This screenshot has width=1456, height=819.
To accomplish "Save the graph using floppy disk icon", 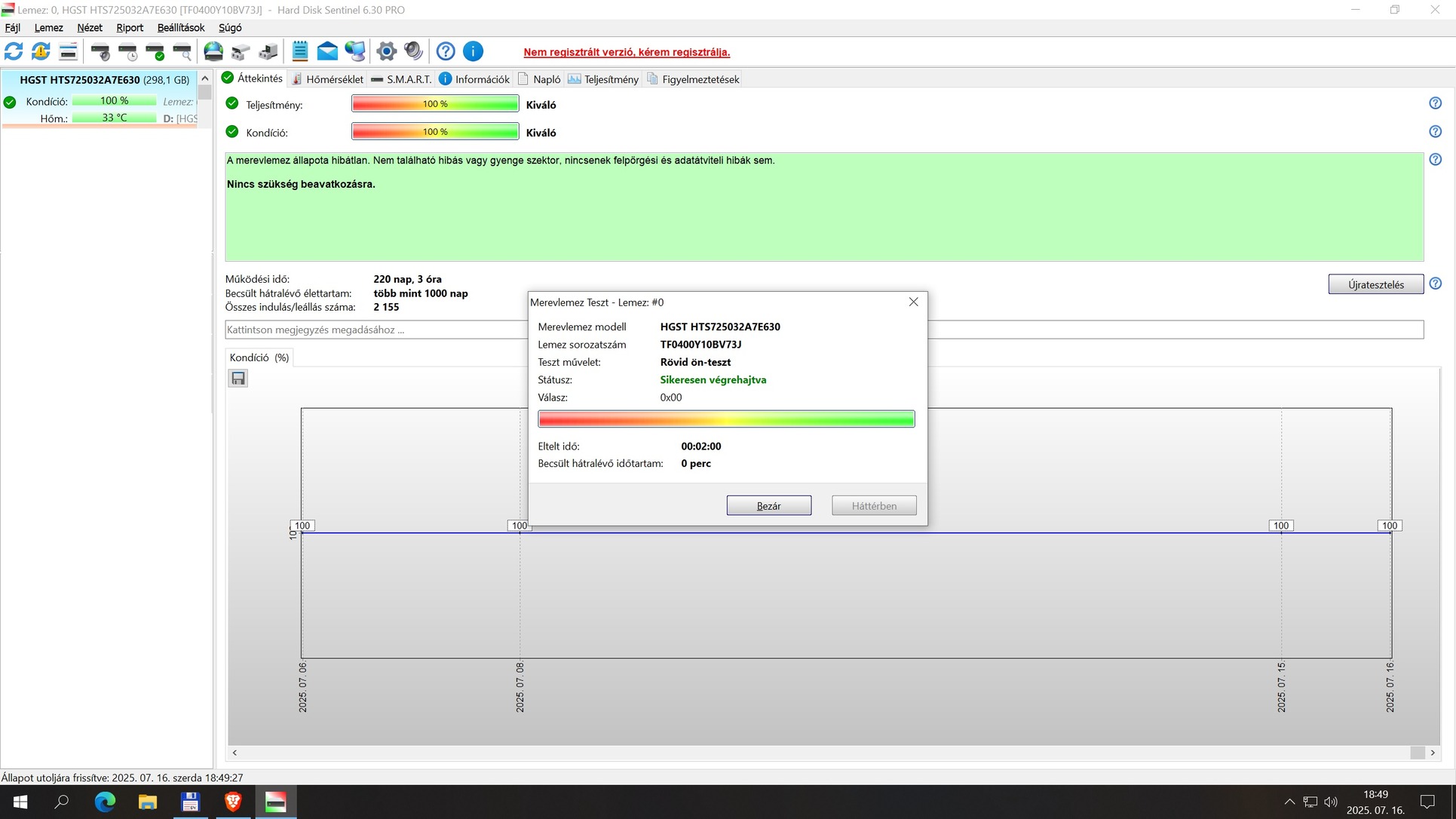I will coord(238,379).
